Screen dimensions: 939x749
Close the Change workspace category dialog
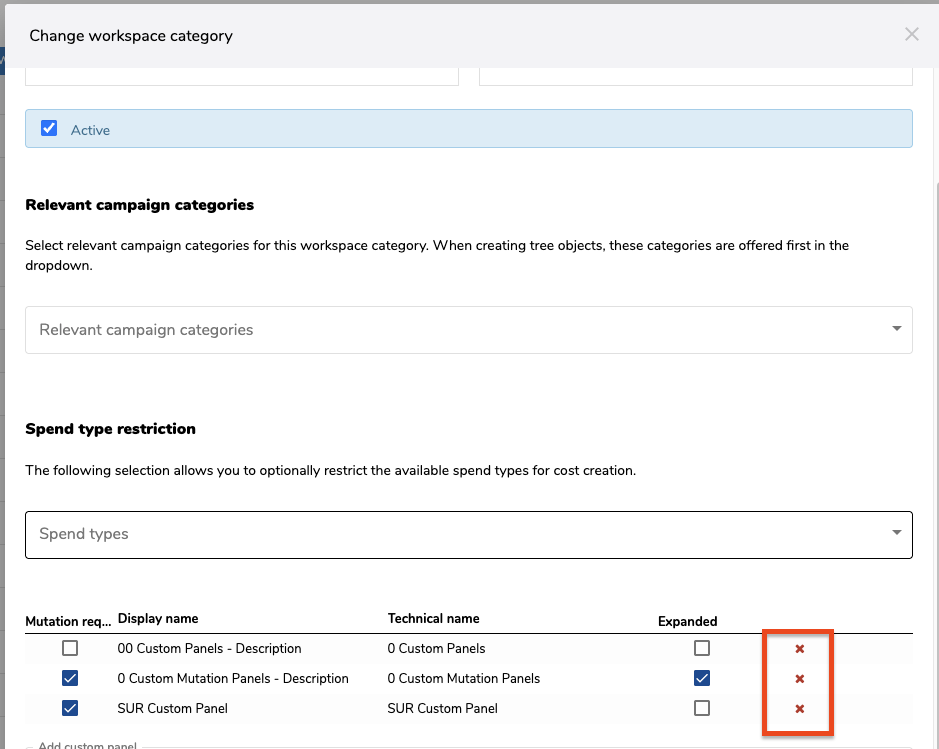911,35
